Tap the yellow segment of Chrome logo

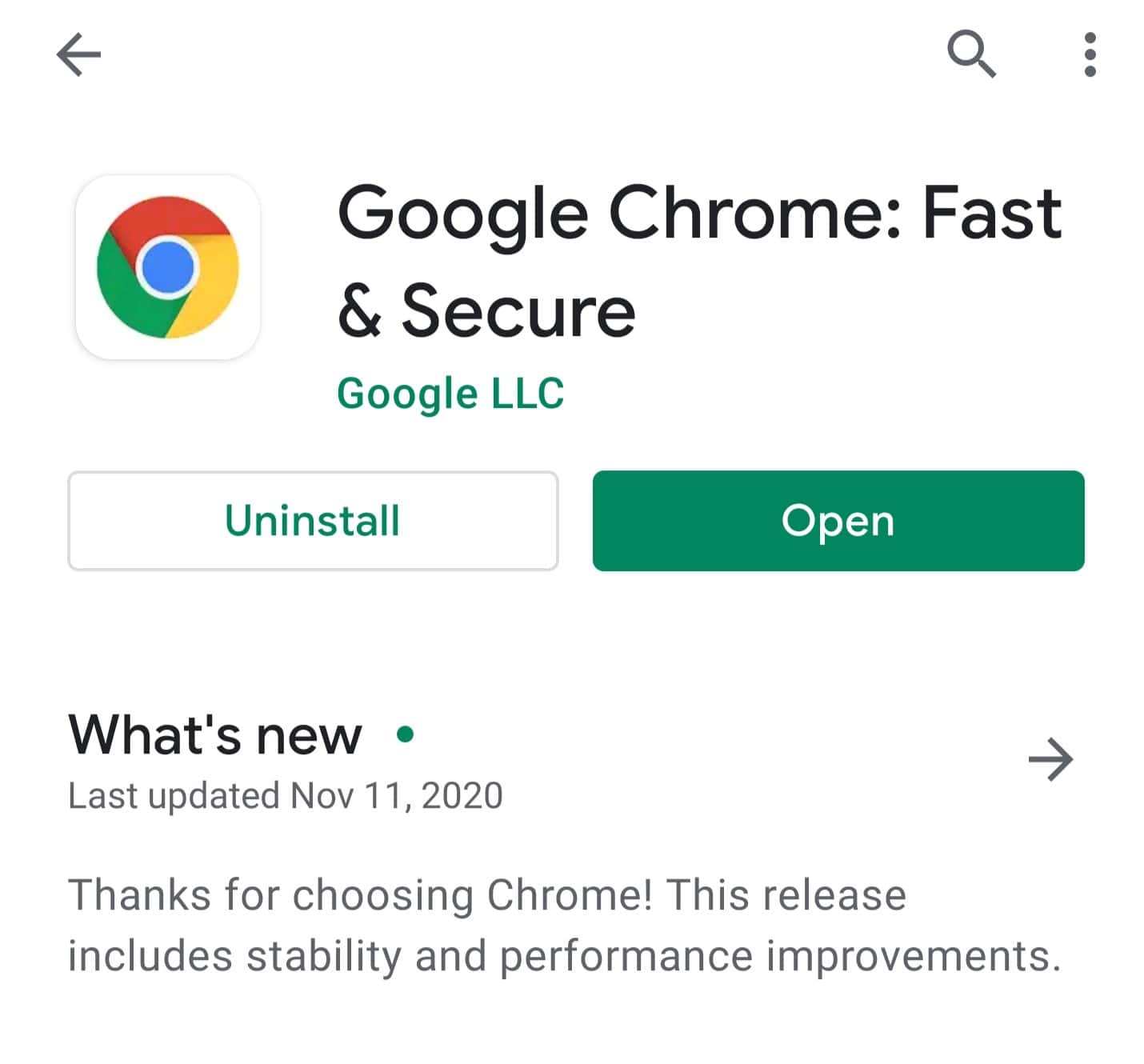coord(210,286)
